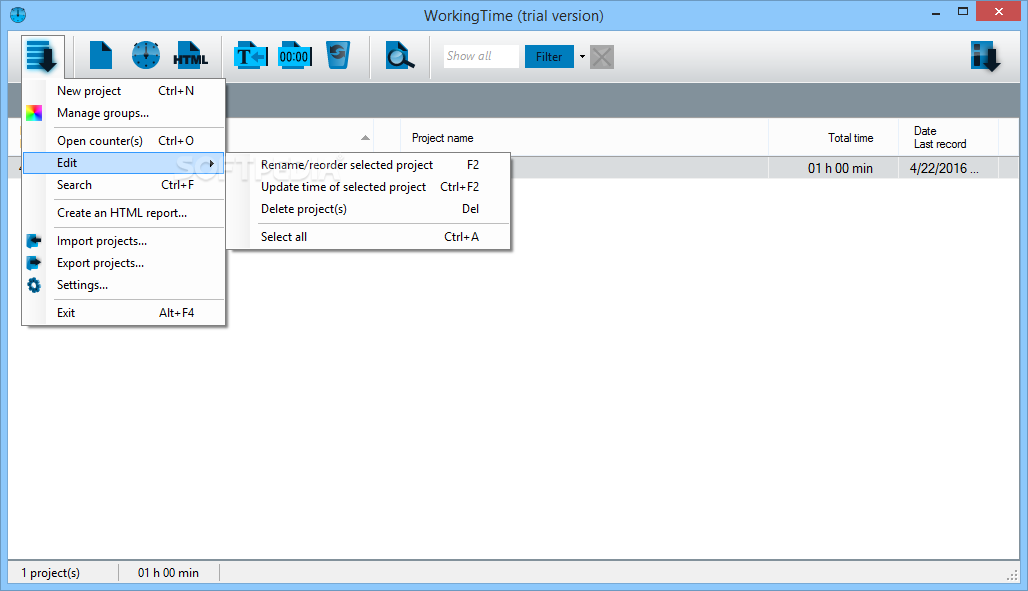Viewport: 1028px width, 591px height.
Task: Click the 00:00 update time icon
Action: click(294, 56)
